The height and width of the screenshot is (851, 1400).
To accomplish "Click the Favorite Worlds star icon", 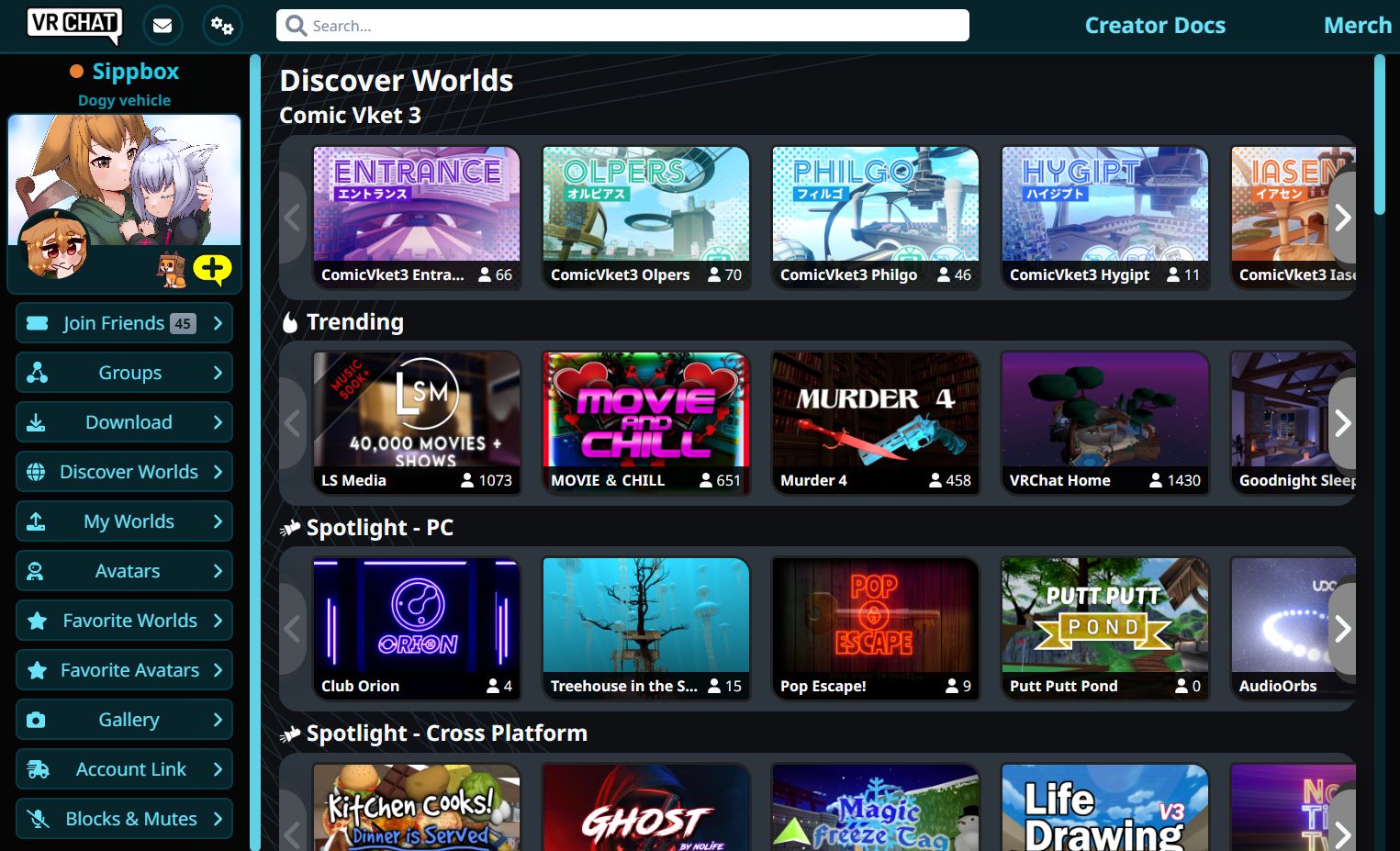I will coord(37,621).
